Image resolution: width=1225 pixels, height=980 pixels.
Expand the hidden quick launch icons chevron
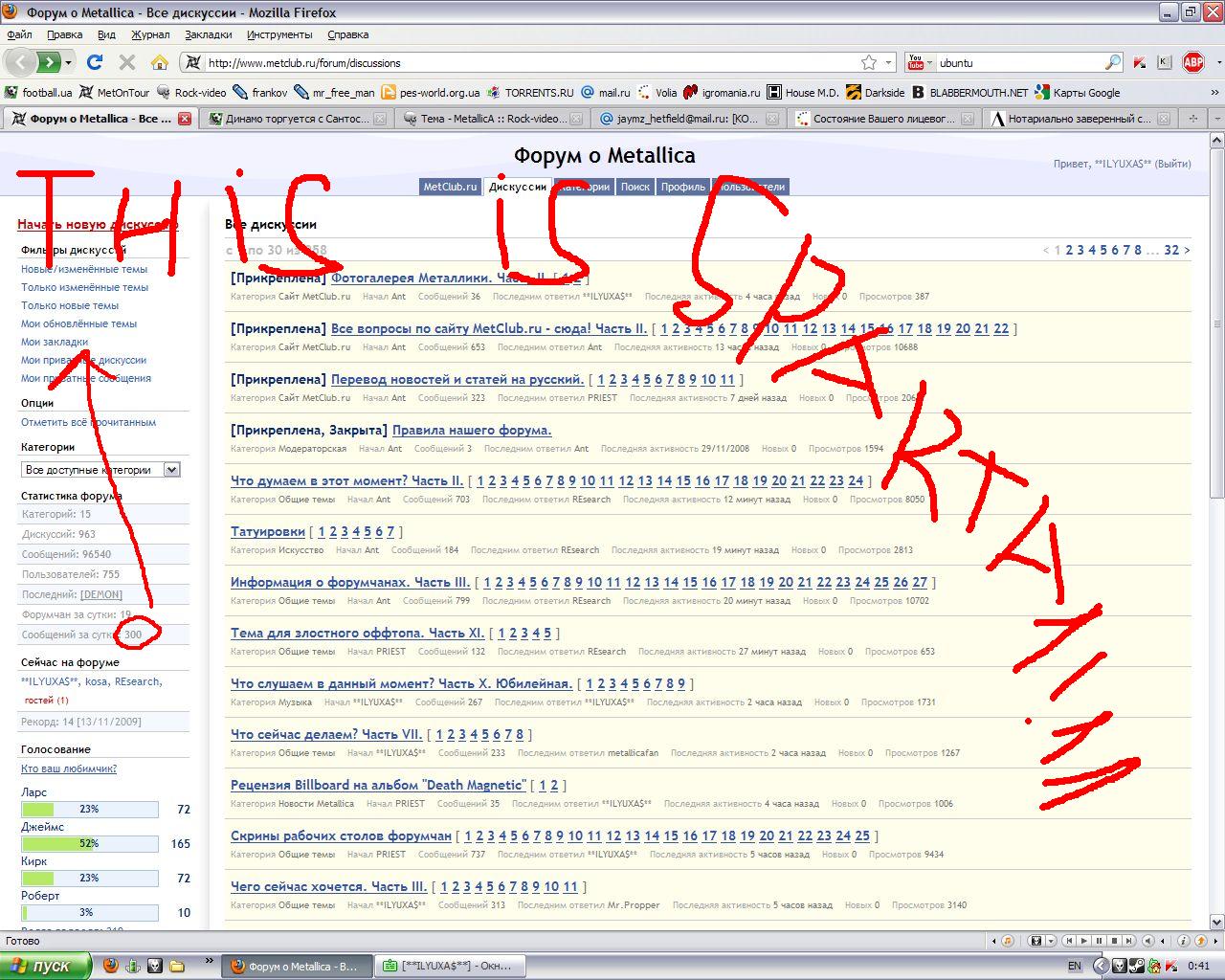click(207, 960)
